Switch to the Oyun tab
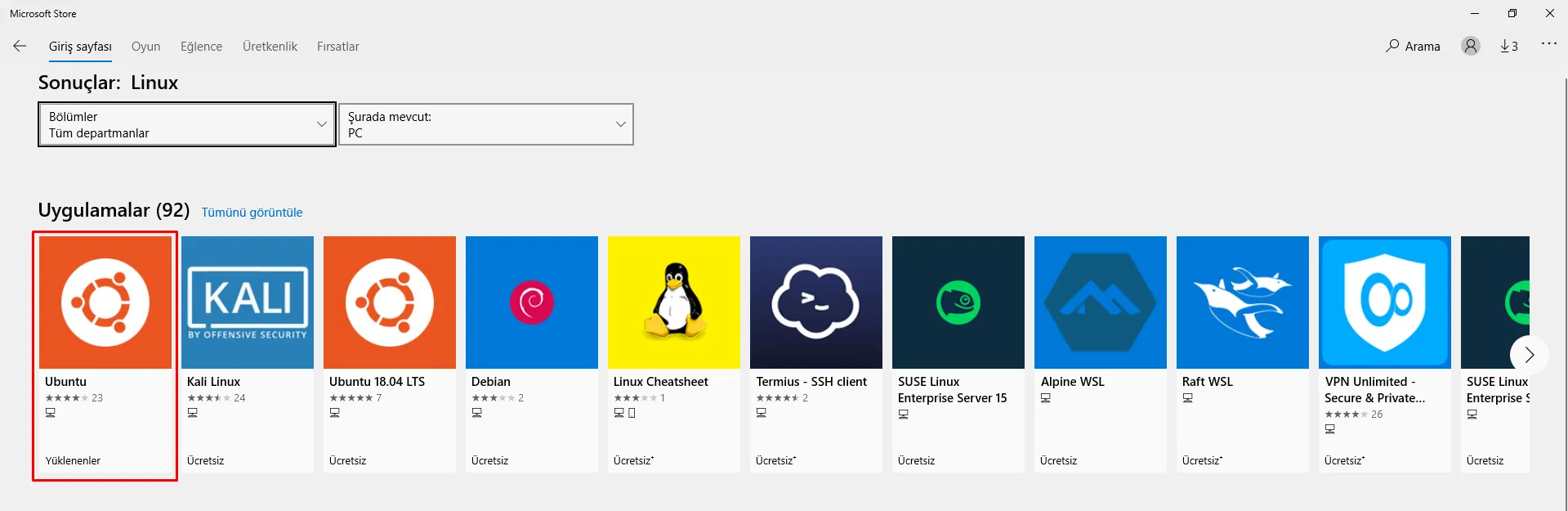Image resolution: width=1568 pixels, height=511 pixels. tap(146, 47)
